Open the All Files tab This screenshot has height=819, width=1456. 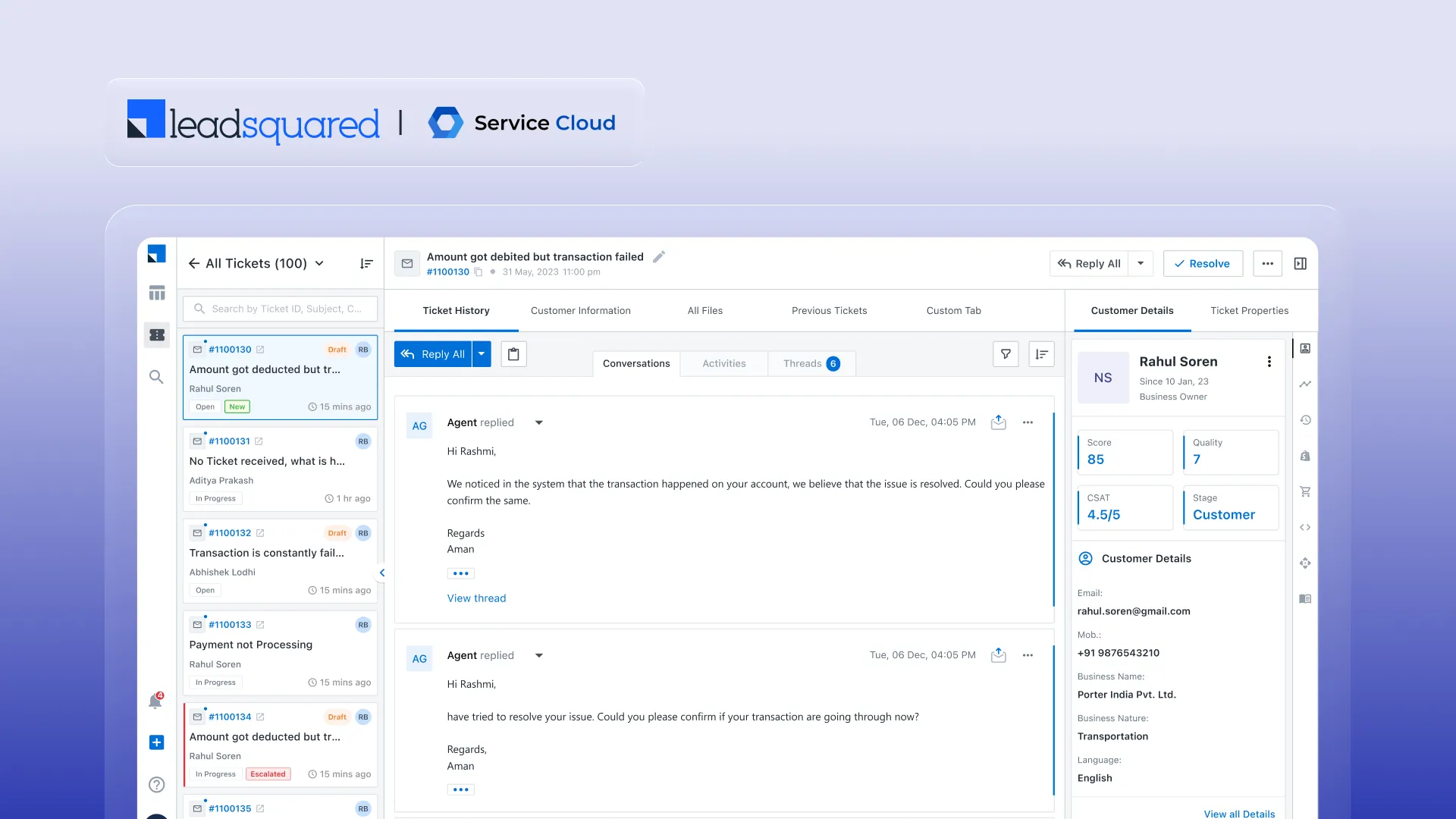(x=705, y=310)
